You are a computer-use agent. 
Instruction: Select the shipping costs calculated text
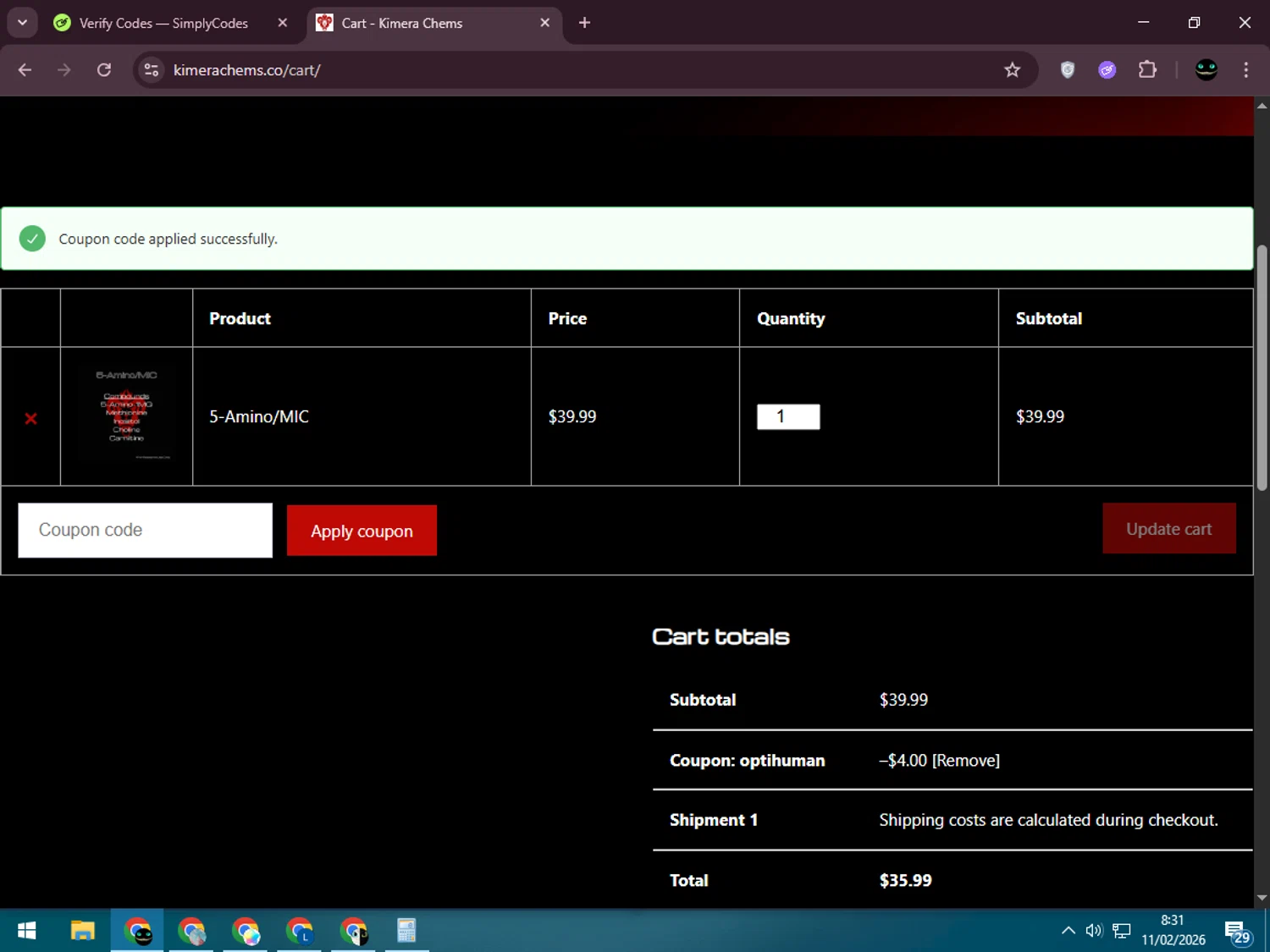pyautogui.click(x=1048, y=821)
